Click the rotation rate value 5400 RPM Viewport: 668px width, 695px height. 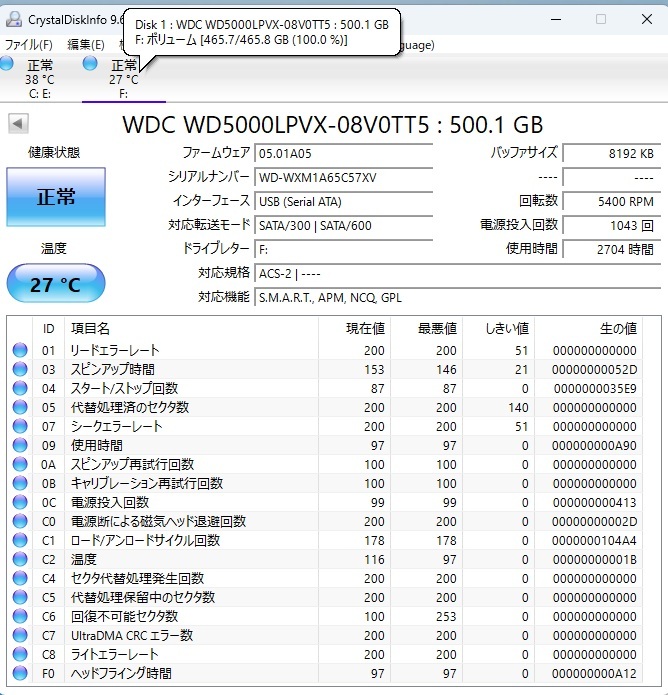pyautogui.click(x=612, y=201)
